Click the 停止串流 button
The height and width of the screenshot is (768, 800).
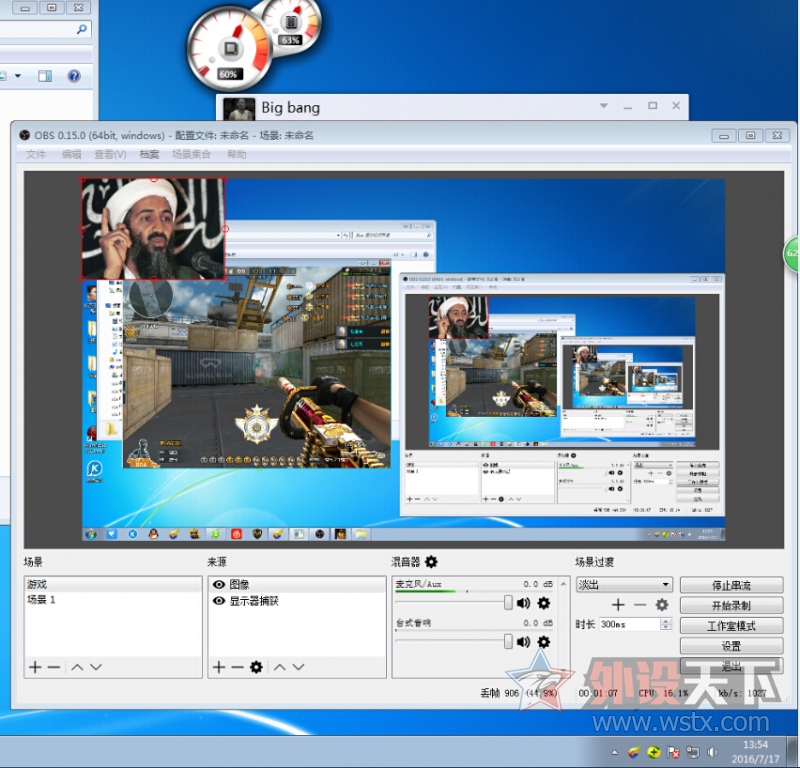click(731, 585)
